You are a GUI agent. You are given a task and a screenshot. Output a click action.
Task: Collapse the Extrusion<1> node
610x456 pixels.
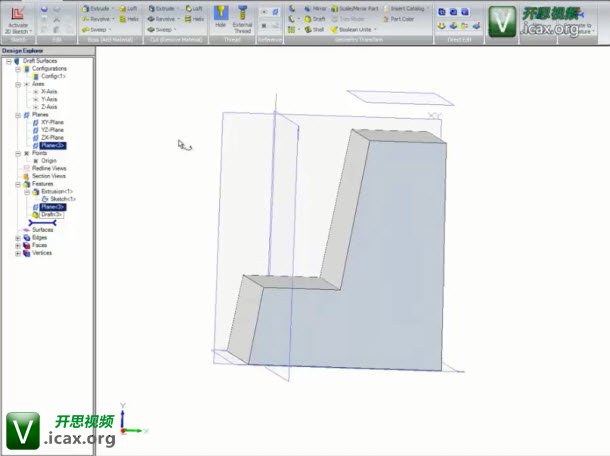tap(27, 192)
